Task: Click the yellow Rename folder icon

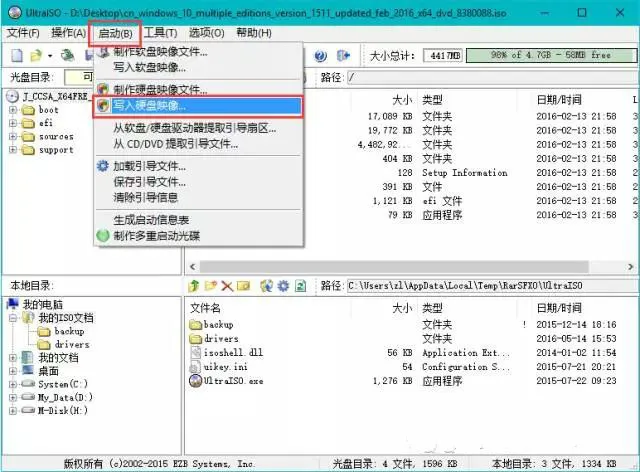Action: 243,286
